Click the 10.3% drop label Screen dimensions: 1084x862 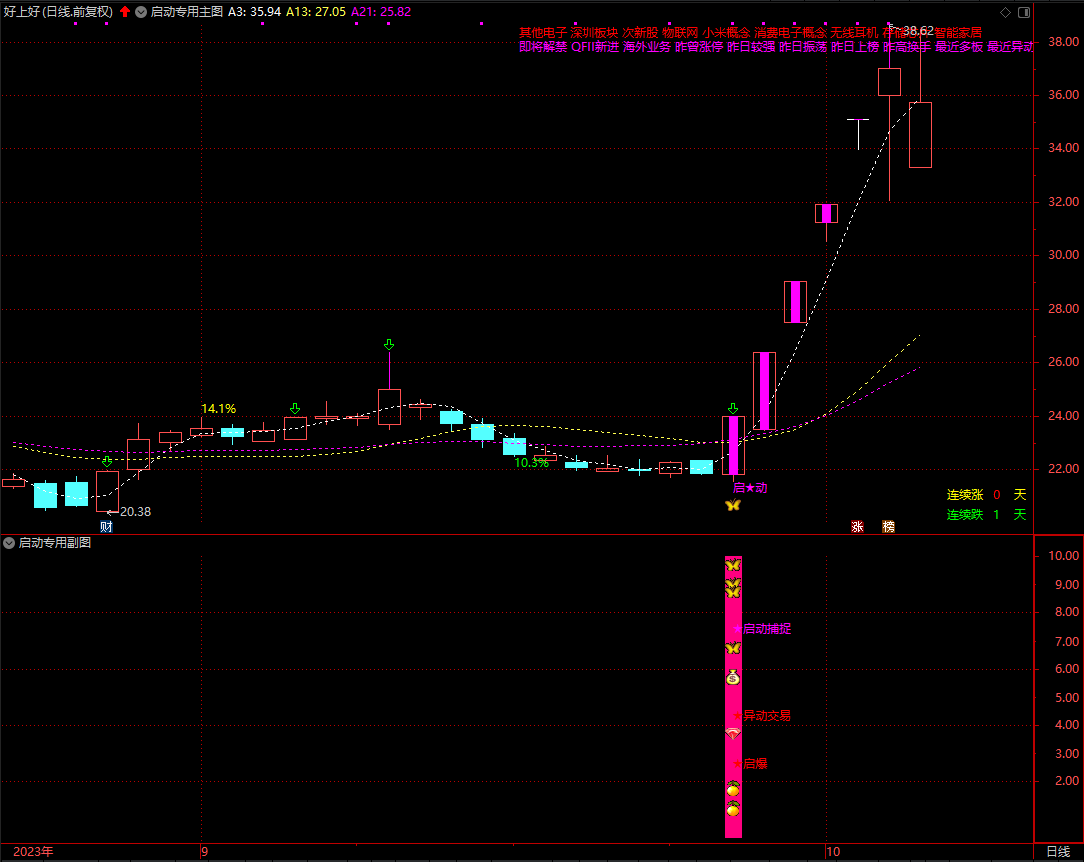click(532, 463)
